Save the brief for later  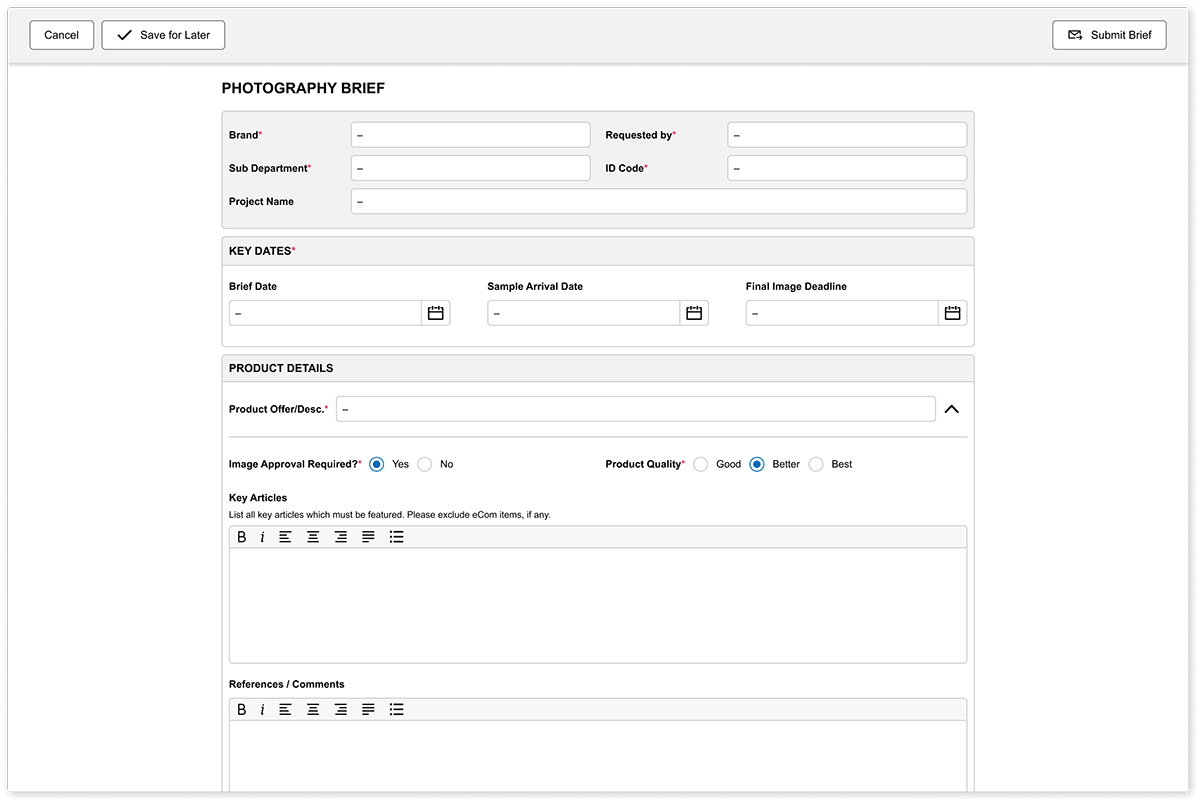[163, 34]
